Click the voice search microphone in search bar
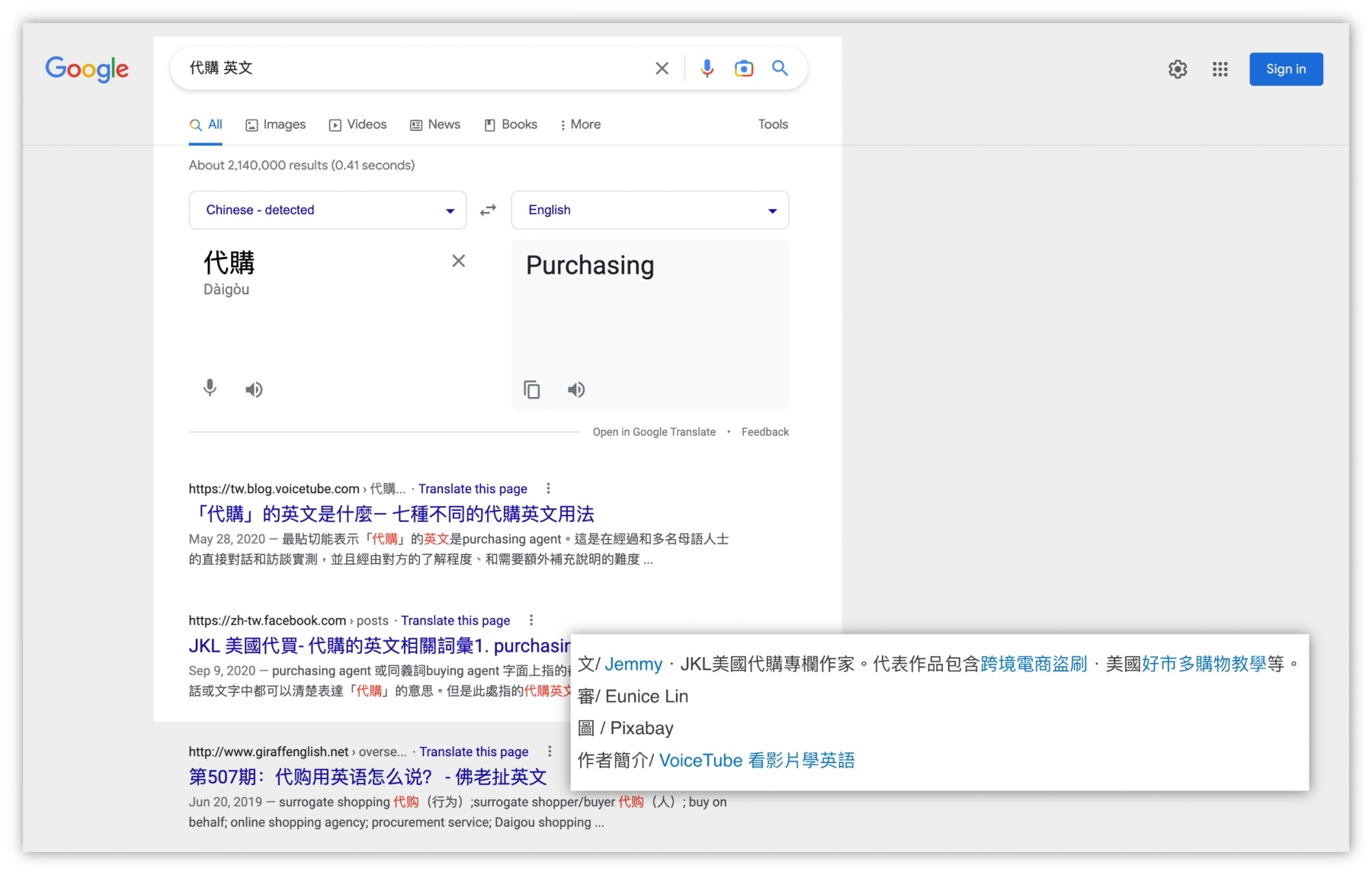The image size is (1372, 875). coord(707,69)
